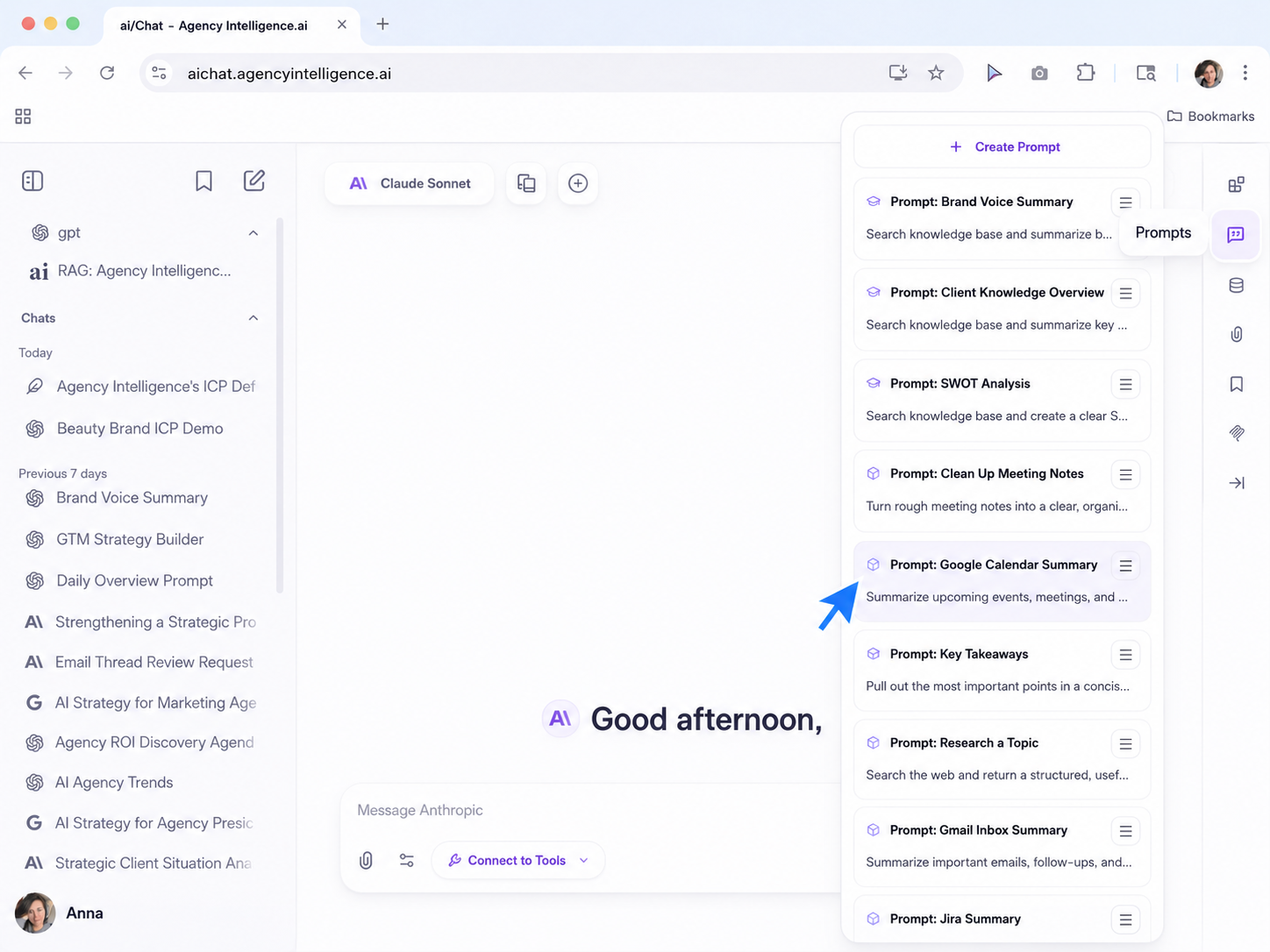Switch to the ai/Chat browser tab

[232, 25]
